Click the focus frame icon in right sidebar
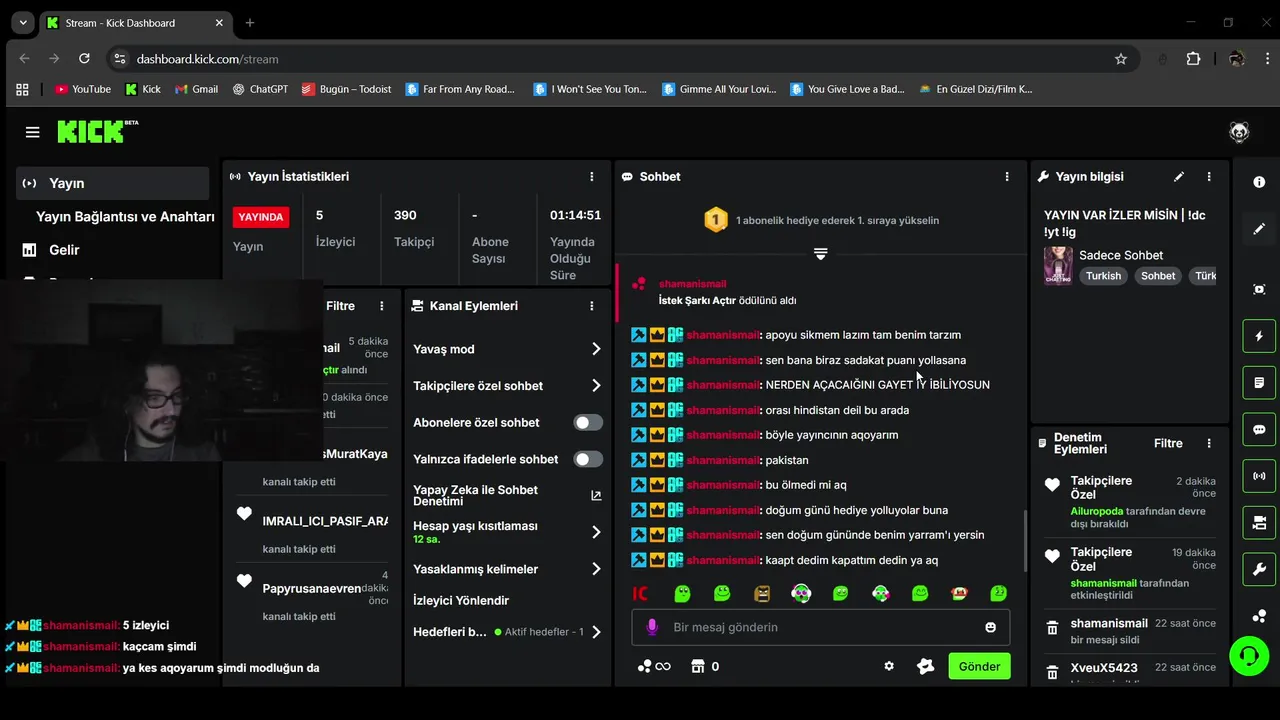The image size is (1280, 720). [x=1259, y=289]
